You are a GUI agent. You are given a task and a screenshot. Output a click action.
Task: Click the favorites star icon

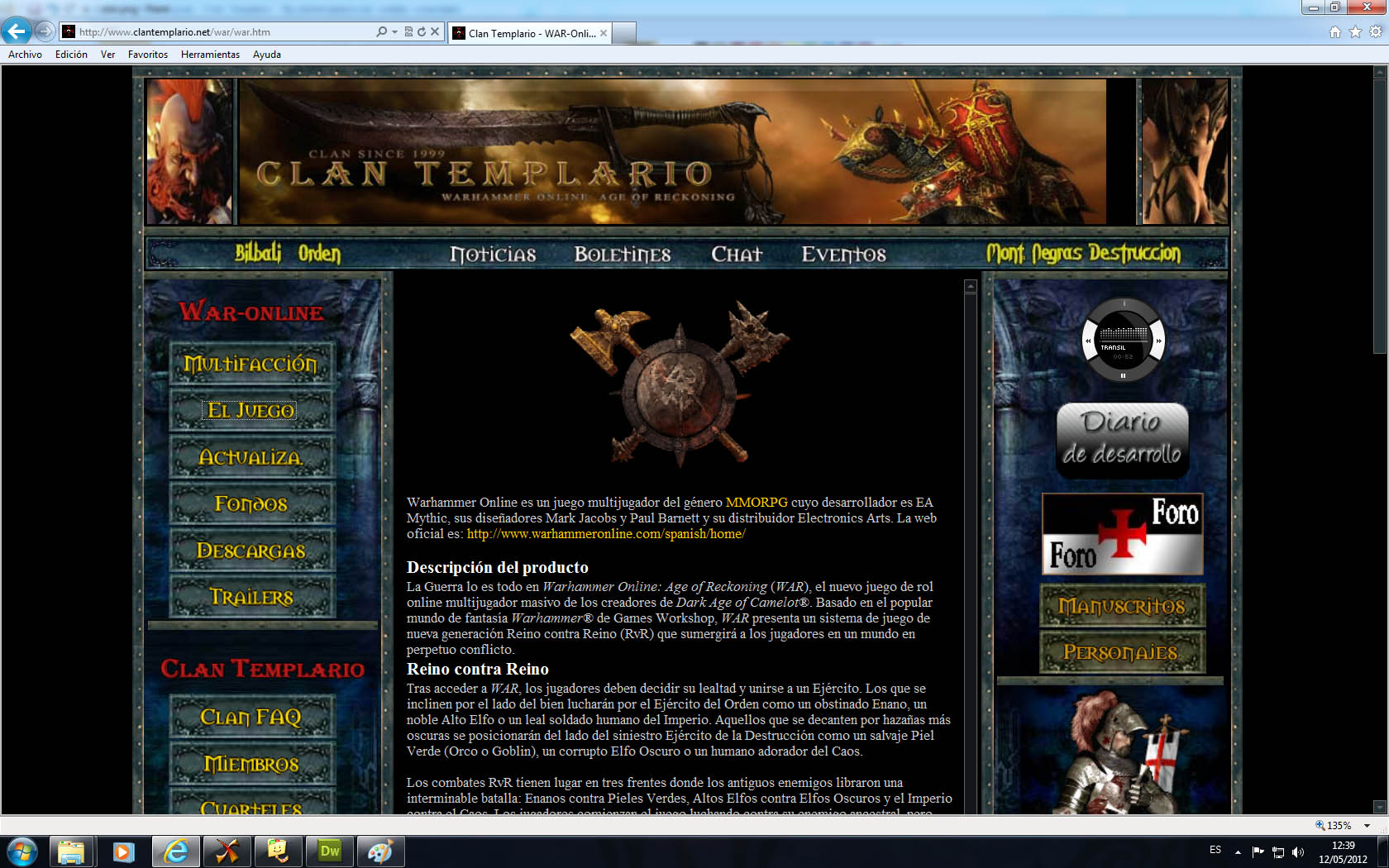point(1355,32)
